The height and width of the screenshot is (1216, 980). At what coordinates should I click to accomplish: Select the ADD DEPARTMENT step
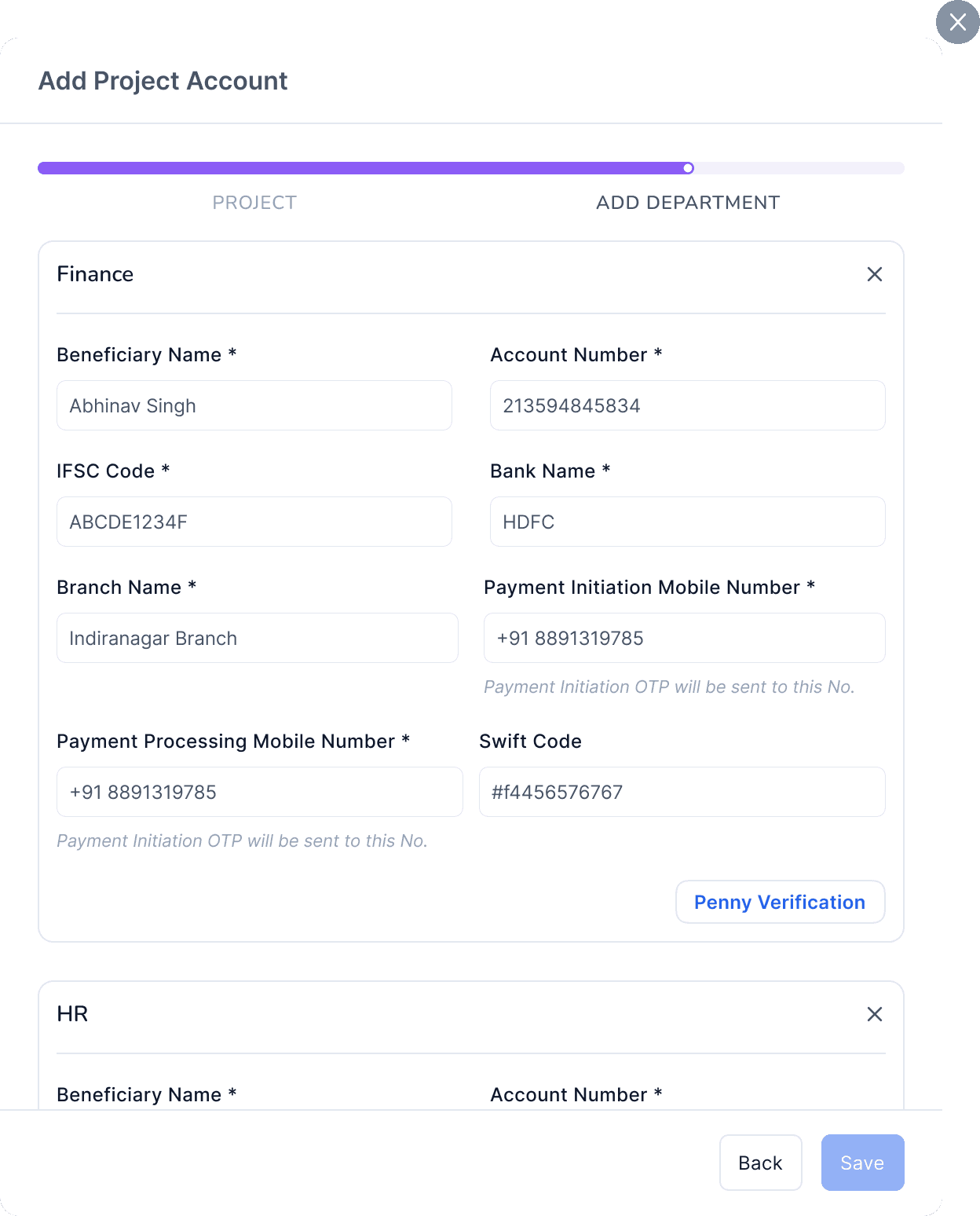click(688, 203)
